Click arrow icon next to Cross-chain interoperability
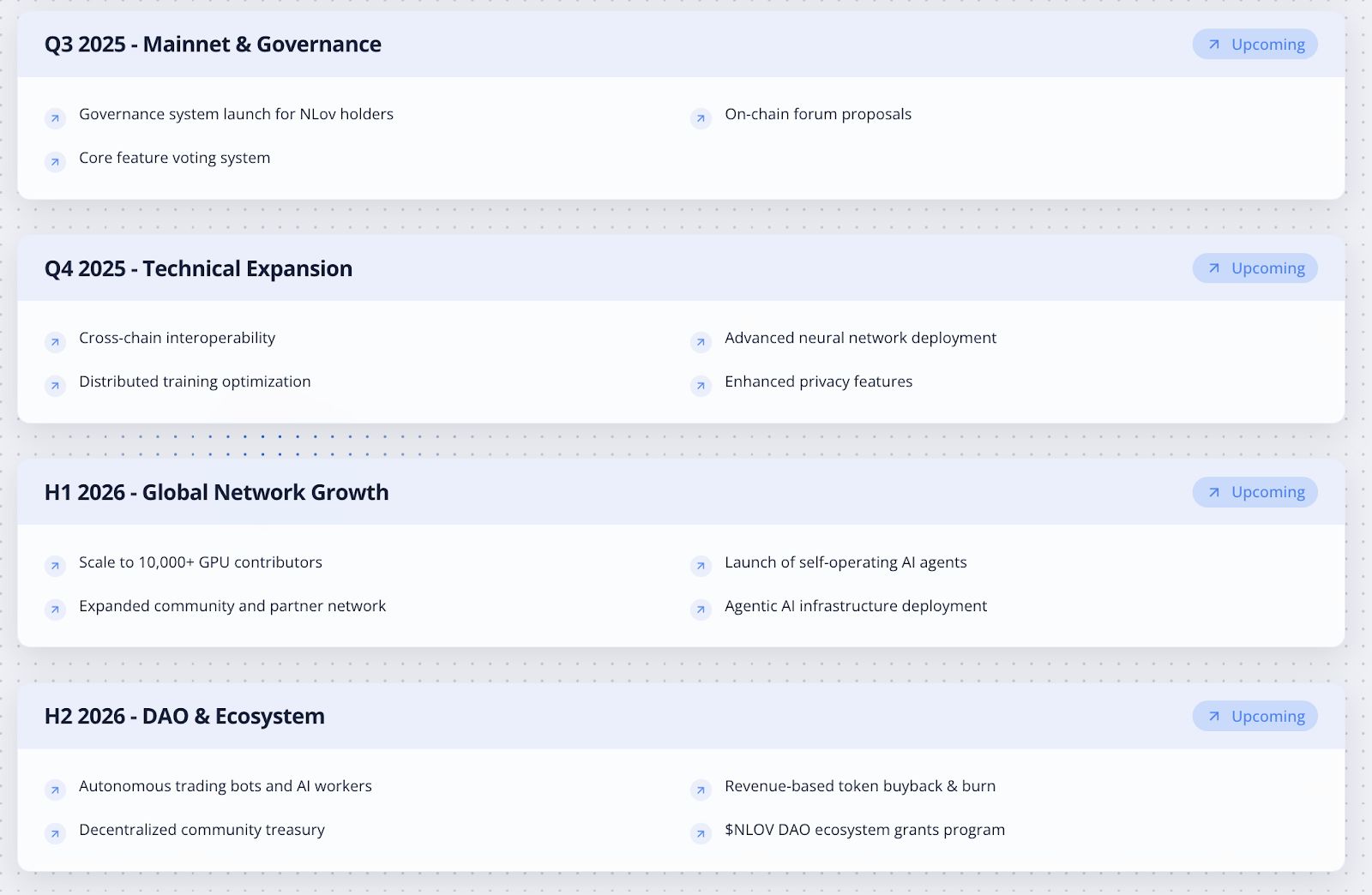Screen dimensions: 1372x895 (x=55, y=342)
